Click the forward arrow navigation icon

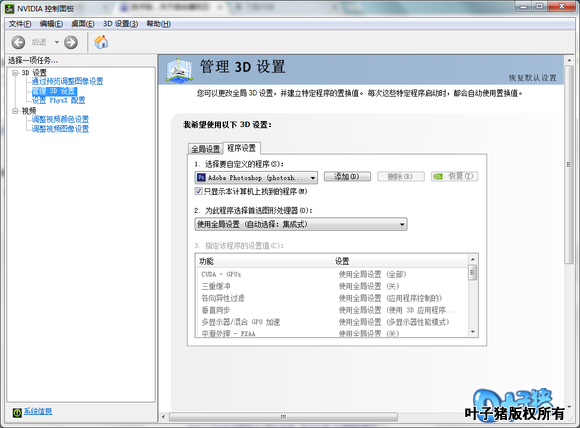[71, 42]
